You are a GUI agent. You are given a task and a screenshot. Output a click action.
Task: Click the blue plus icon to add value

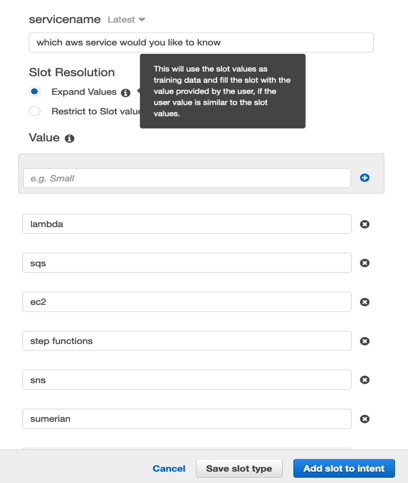click(365, 178)
